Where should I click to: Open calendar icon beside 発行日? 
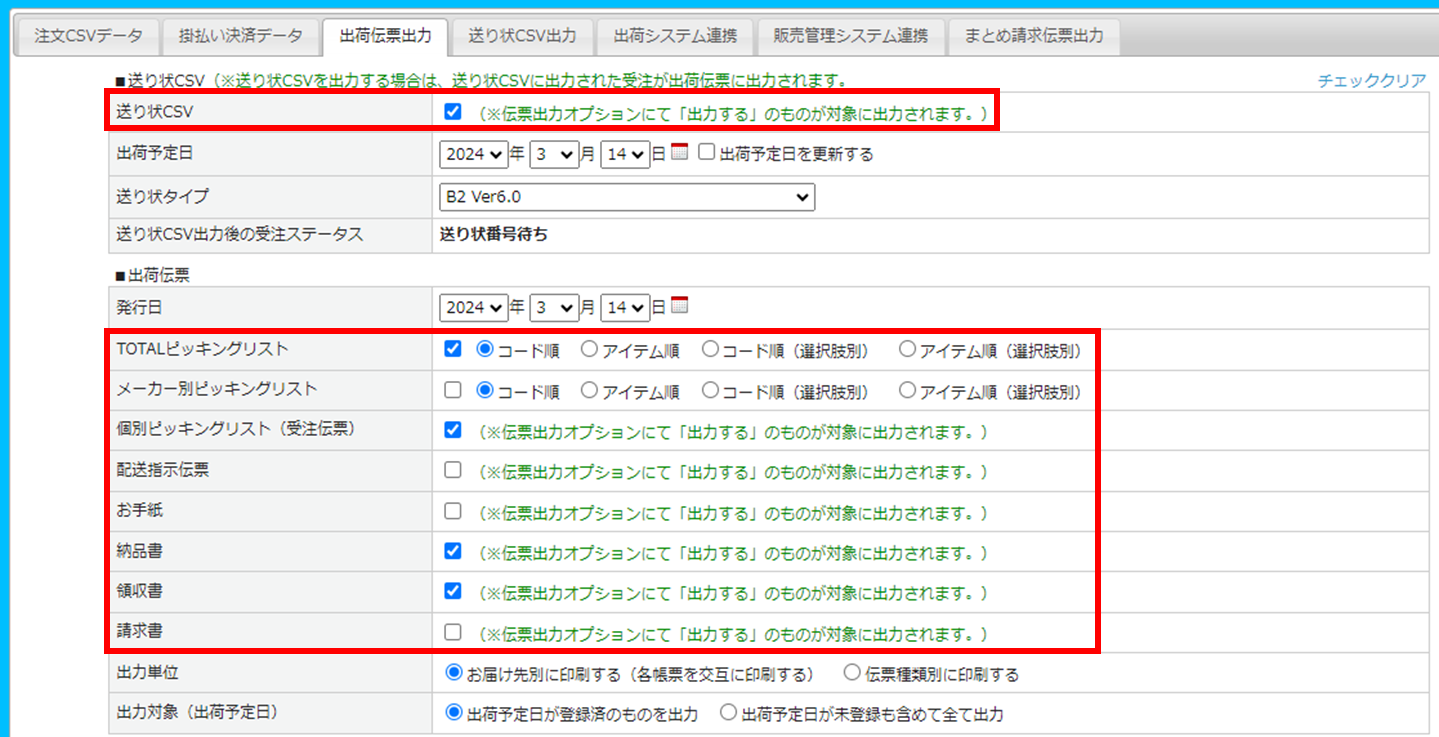[x=680, y=306]
